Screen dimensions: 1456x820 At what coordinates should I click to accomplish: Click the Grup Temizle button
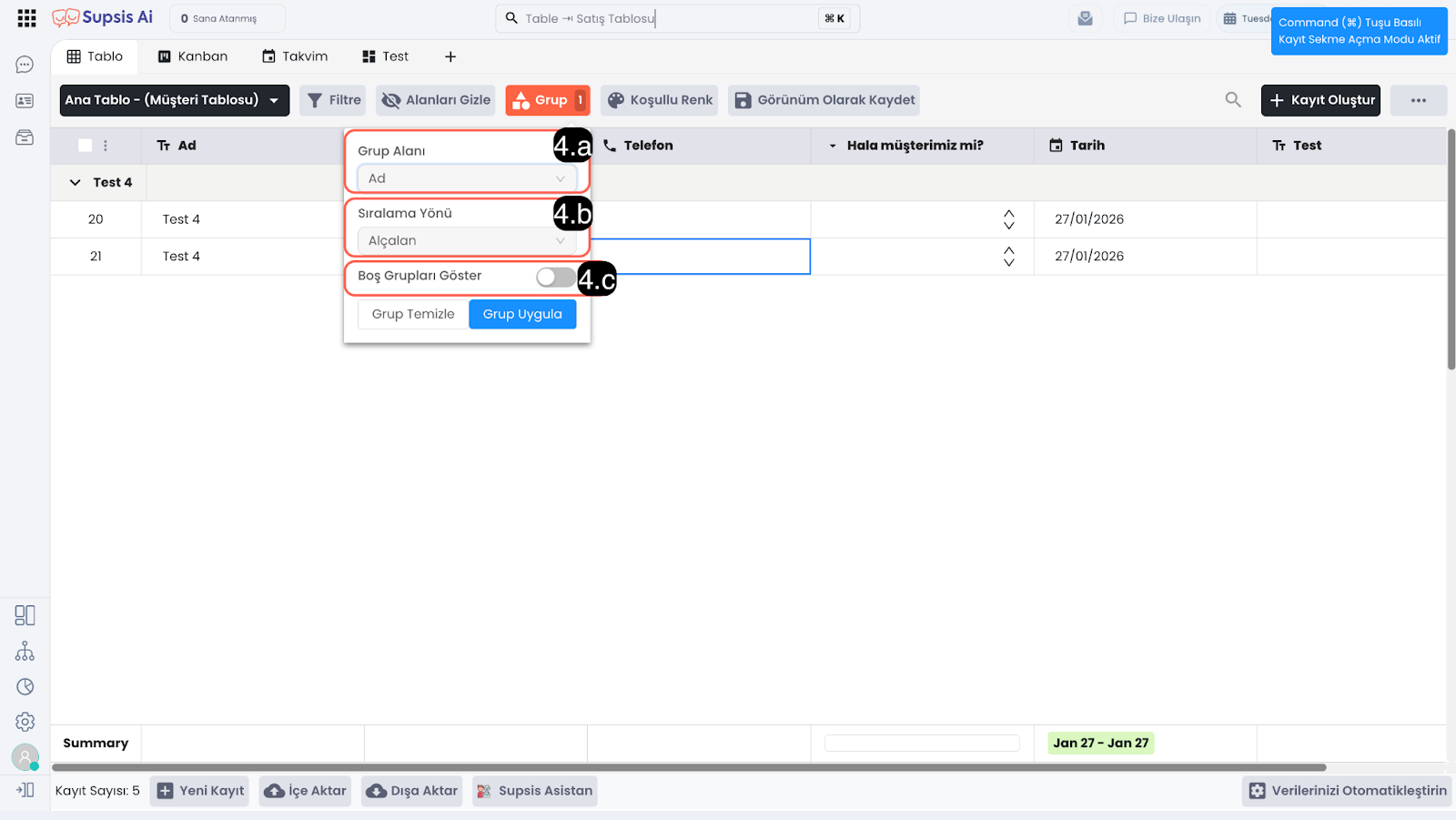click(413, 314)
